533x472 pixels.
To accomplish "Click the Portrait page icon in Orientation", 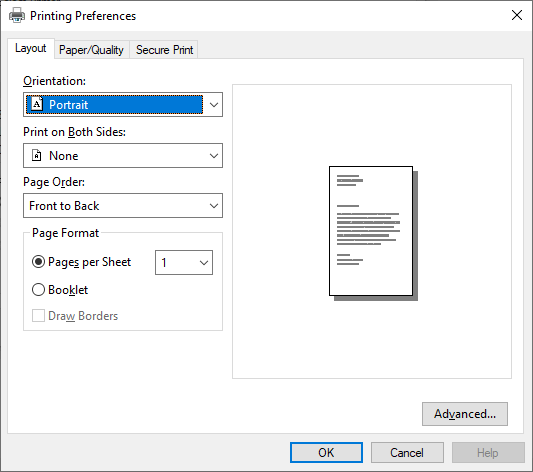I will click(37, 104).
